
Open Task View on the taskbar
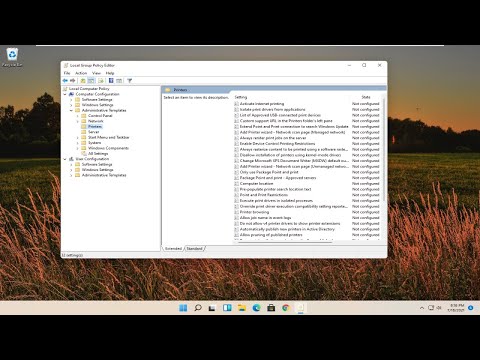click(x=212, y=308)
